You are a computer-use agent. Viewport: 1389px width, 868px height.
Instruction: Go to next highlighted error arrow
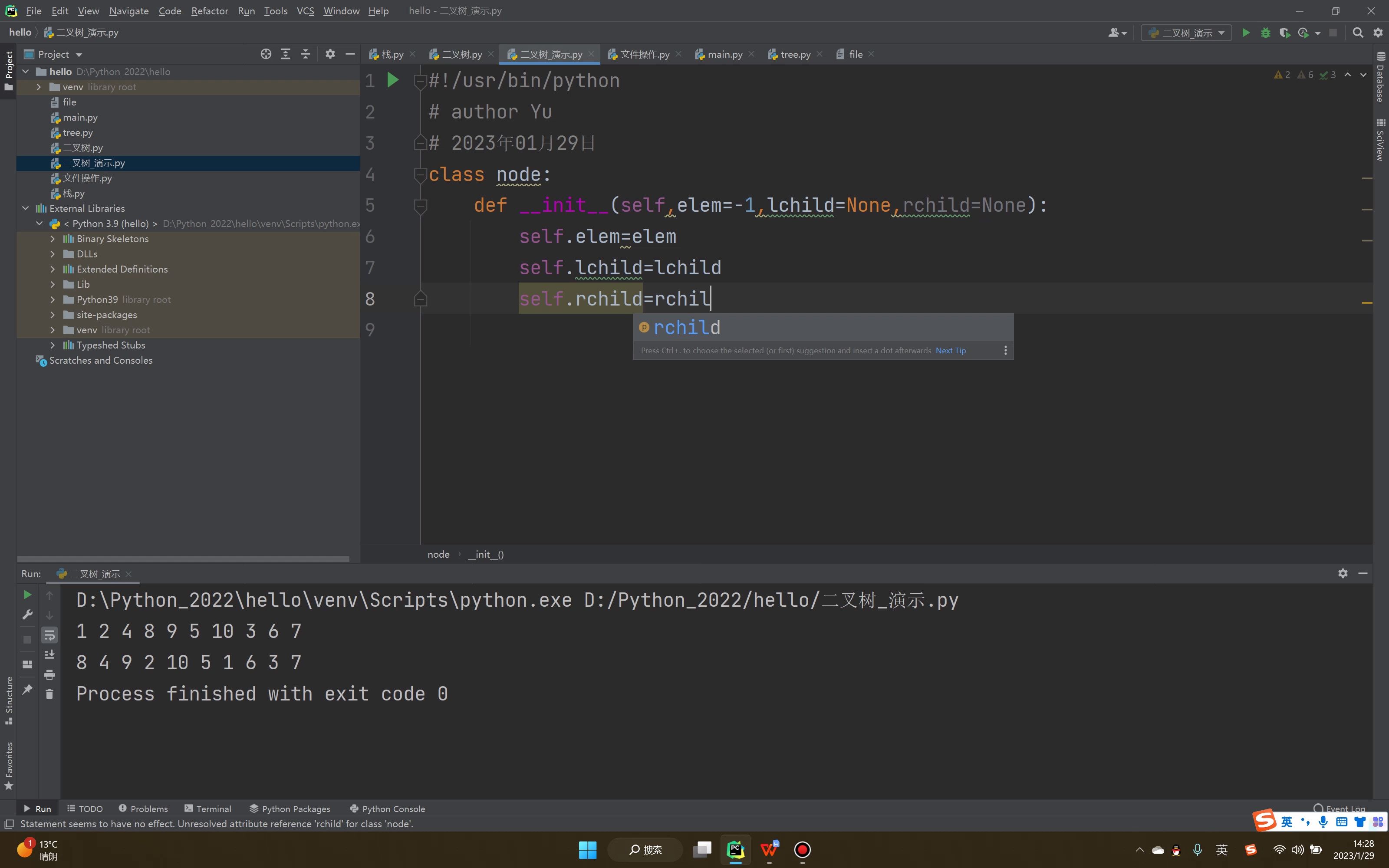pos(1363,75)
